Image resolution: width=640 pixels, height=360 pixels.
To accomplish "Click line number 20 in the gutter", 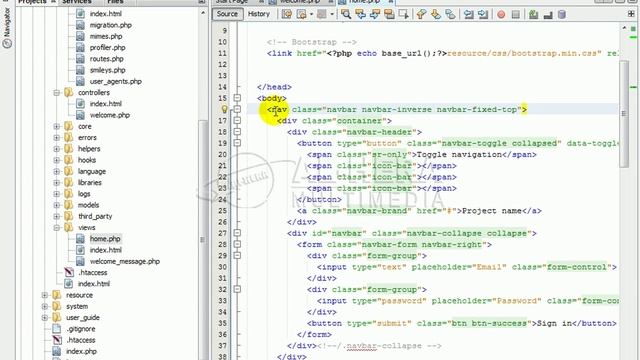I will tap(222, 154).
